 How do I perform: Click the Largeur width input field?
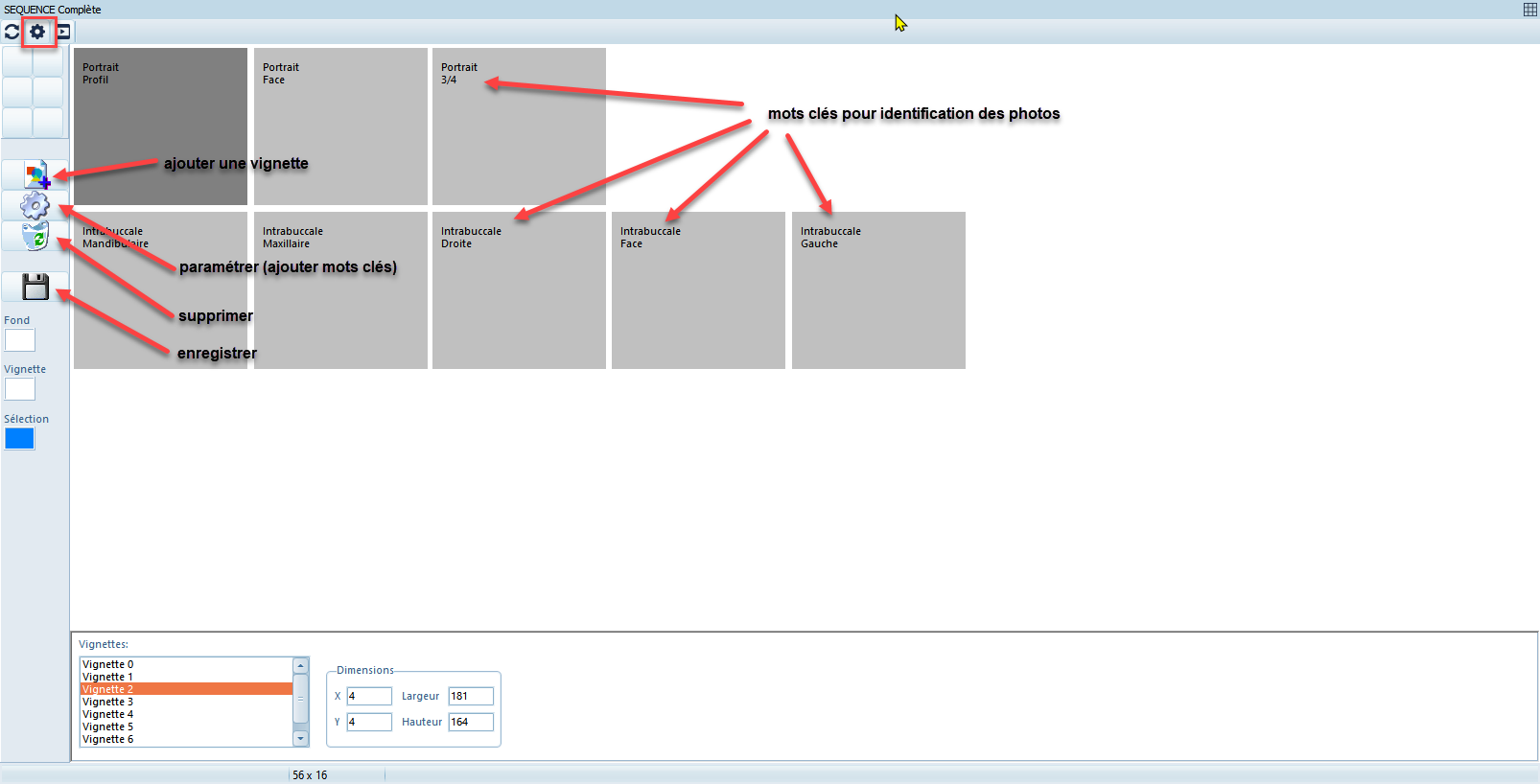471,696
